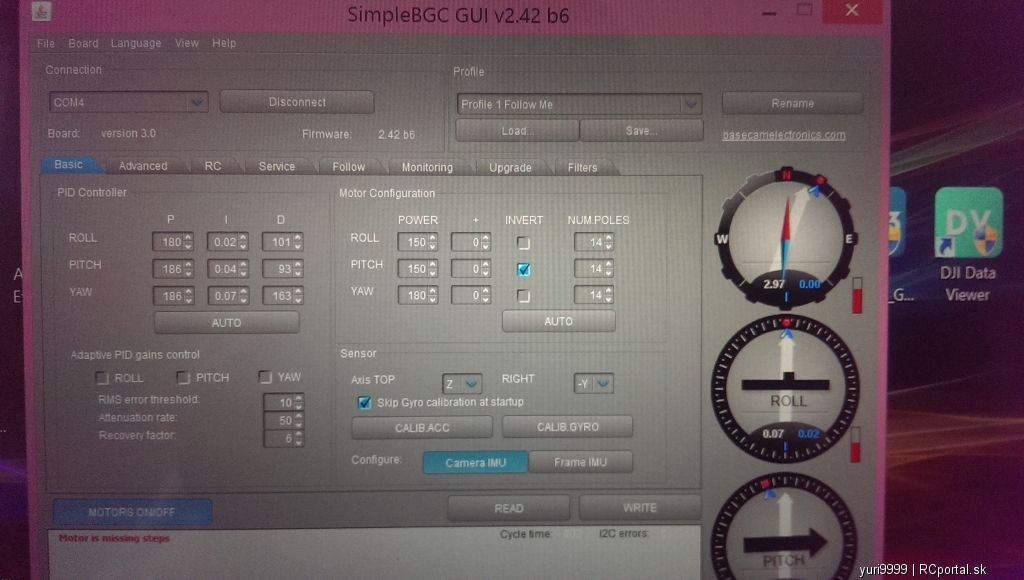Click the red level bar beside the ROLL gauge

coord(856,445)
